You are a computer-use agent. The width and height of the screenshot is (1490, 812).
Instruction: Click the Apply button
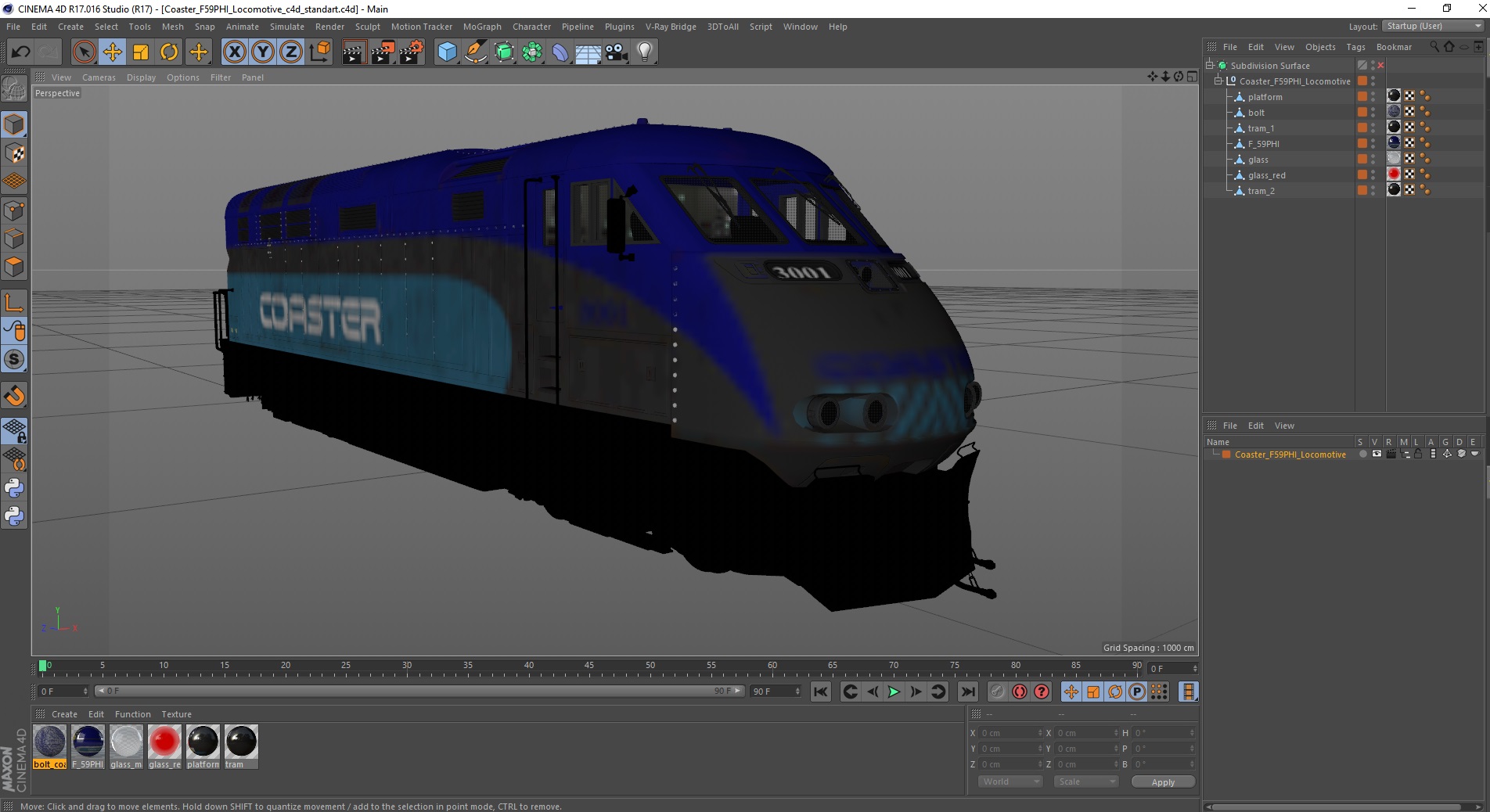[x=1163, y=781]
